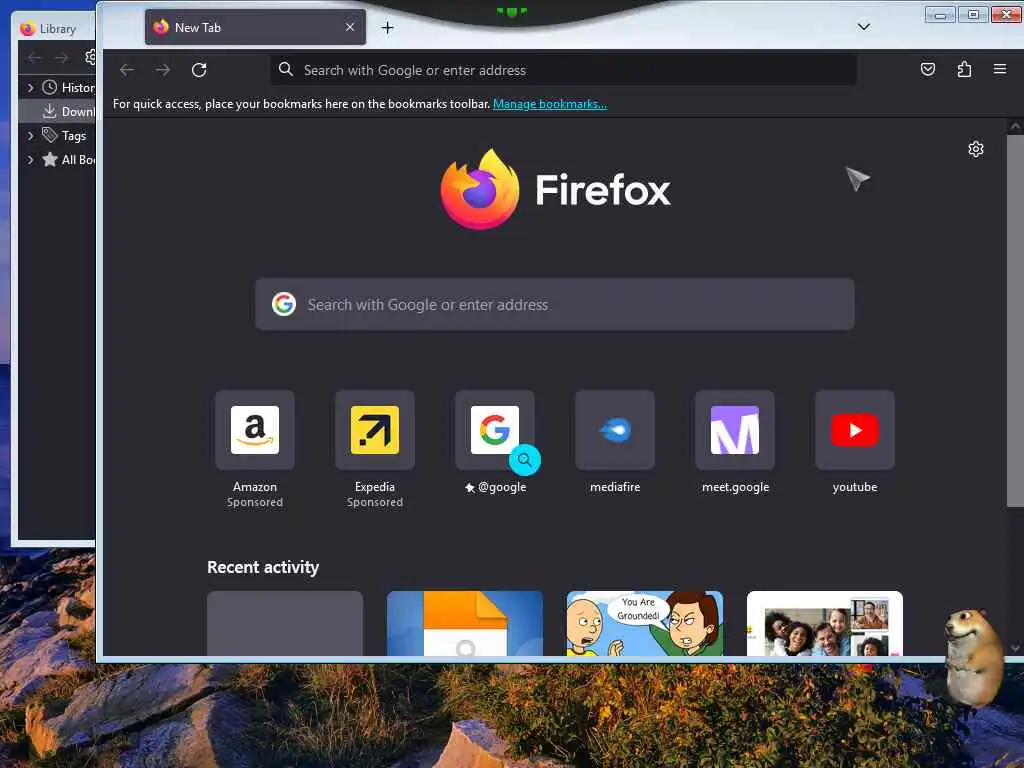1024x768 pixels.
Task: Expand the Tags node in Library window
Action: (30, 136)
